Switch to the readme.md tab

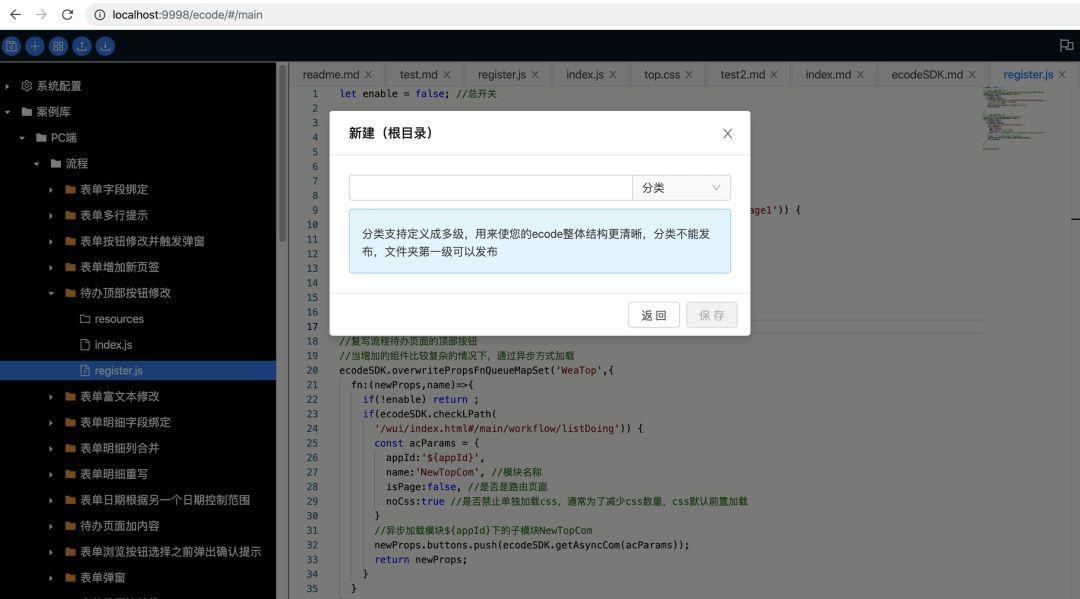click(330, 74)
